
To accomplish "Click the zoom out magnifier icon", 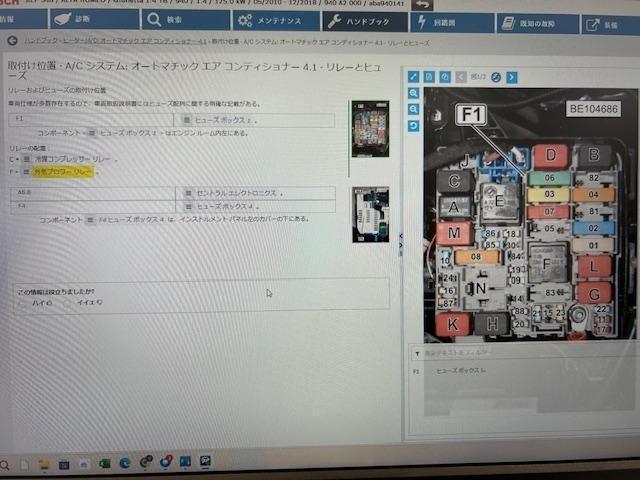I will 414,109.
